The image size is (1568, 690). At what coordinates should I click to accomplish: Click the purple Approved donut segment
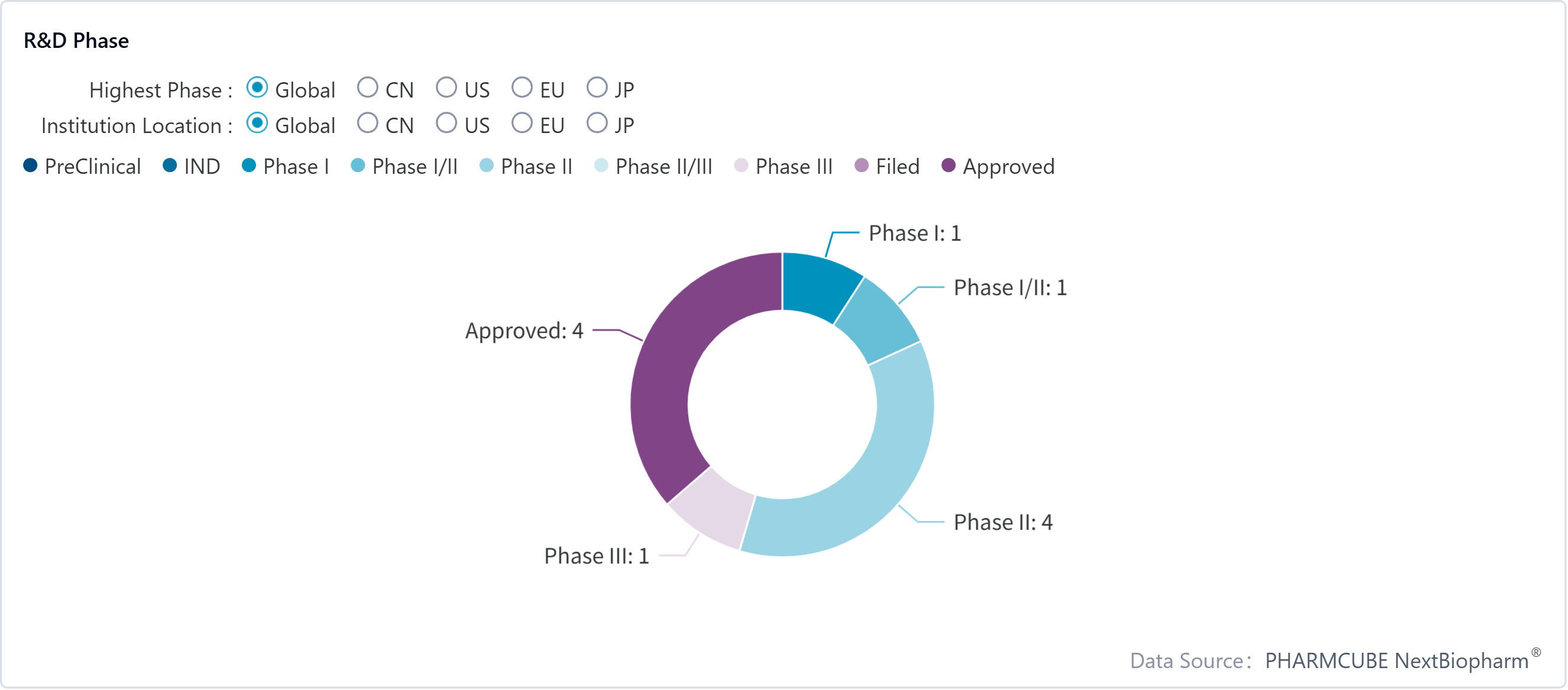point(669,377)
